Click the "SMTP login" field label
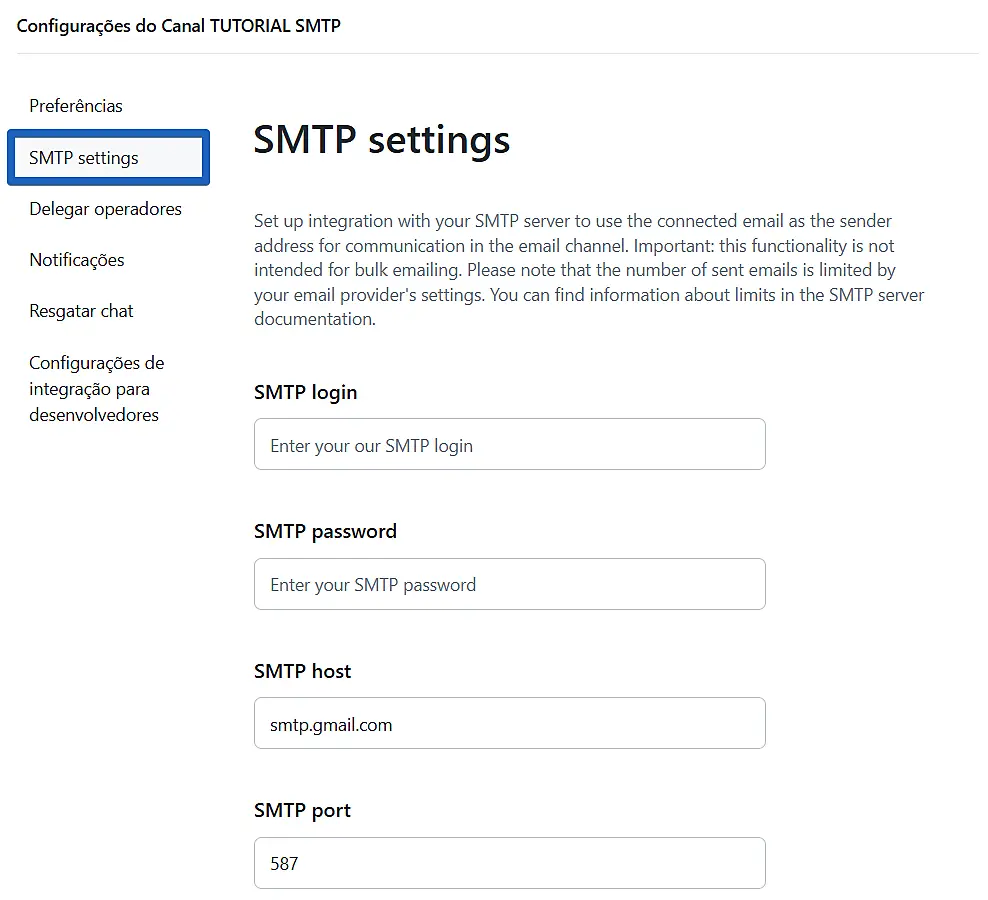 tap(305, 392)
